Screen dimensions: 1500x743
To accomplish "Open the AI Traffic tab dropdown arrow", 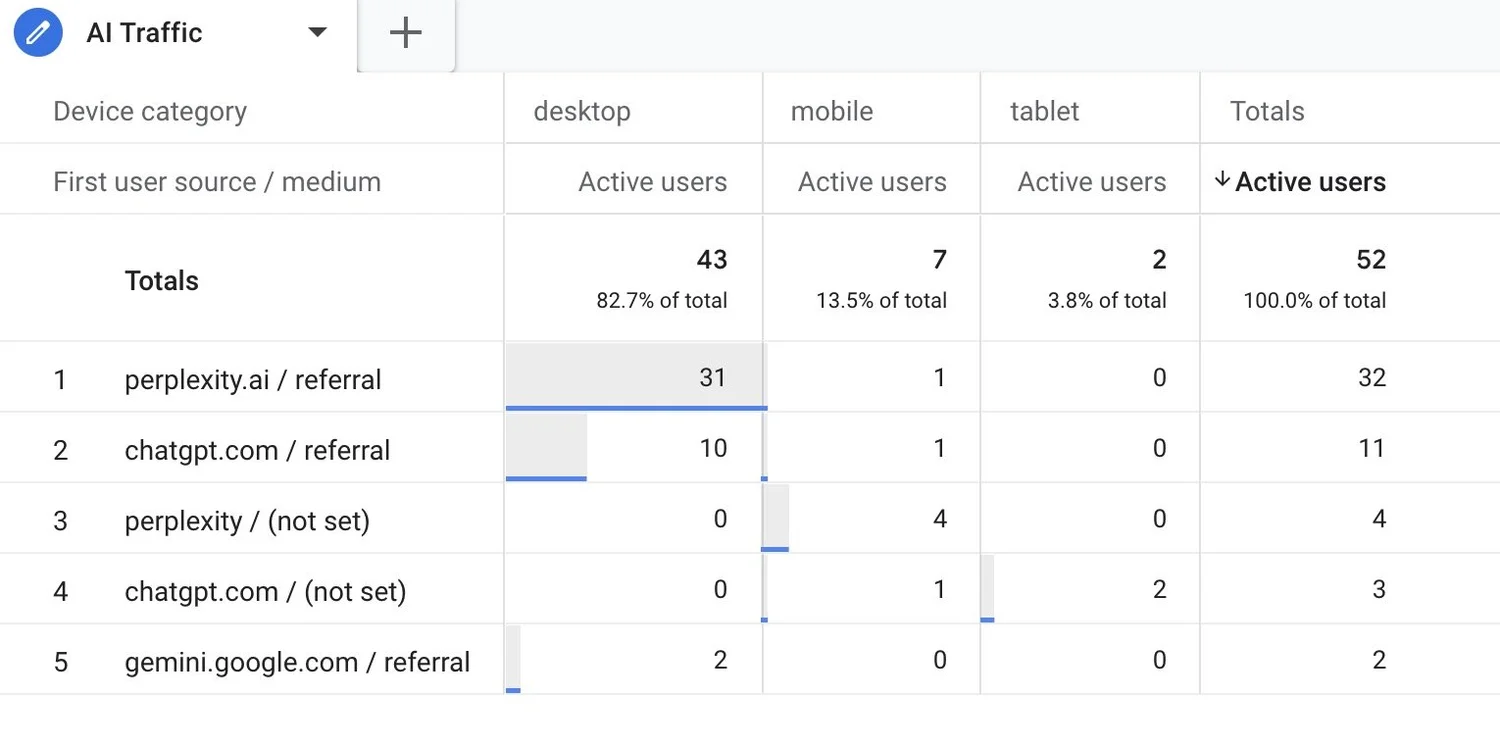I will 317,32.
